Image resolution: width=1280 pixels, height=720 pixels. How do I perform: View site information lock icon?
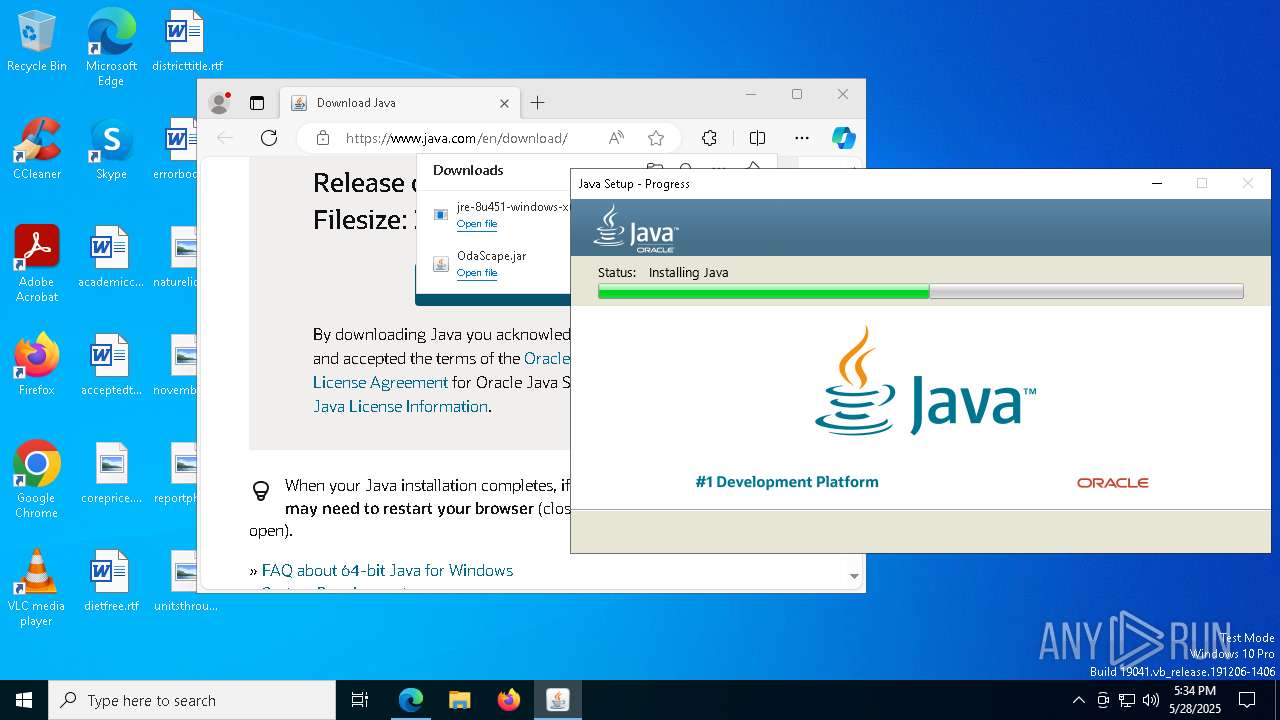pos(323,138)
